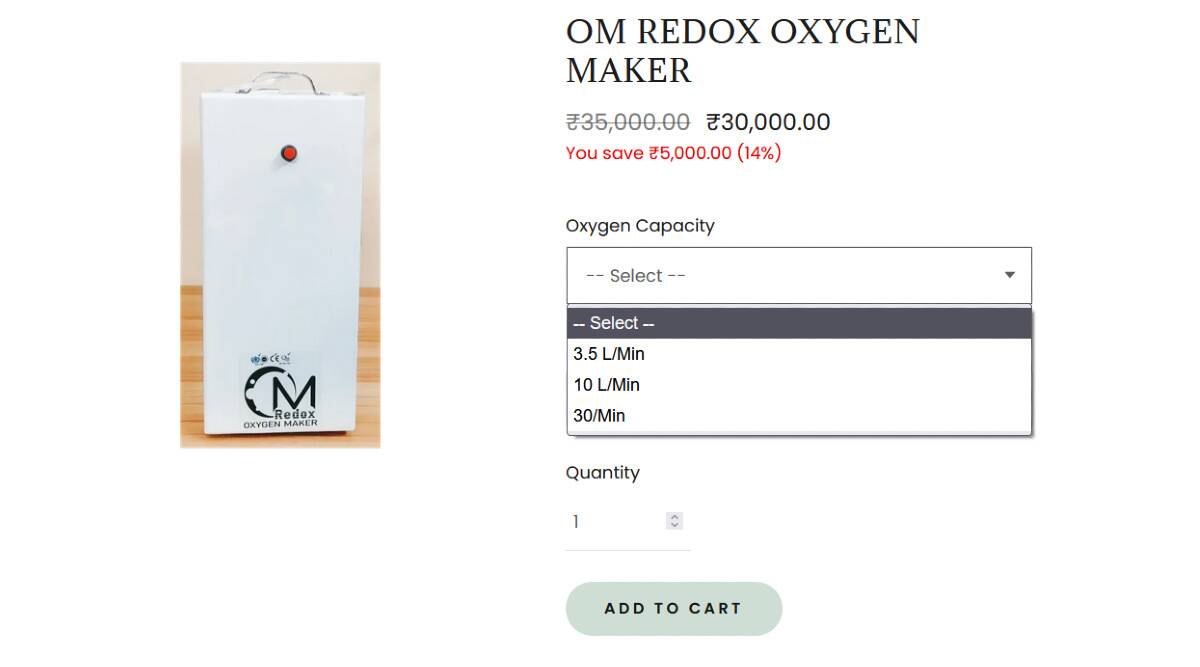Click the ₹30,000.00 sale price
The width and height of the screenshot is (1200, 667).
click(768, 122)
